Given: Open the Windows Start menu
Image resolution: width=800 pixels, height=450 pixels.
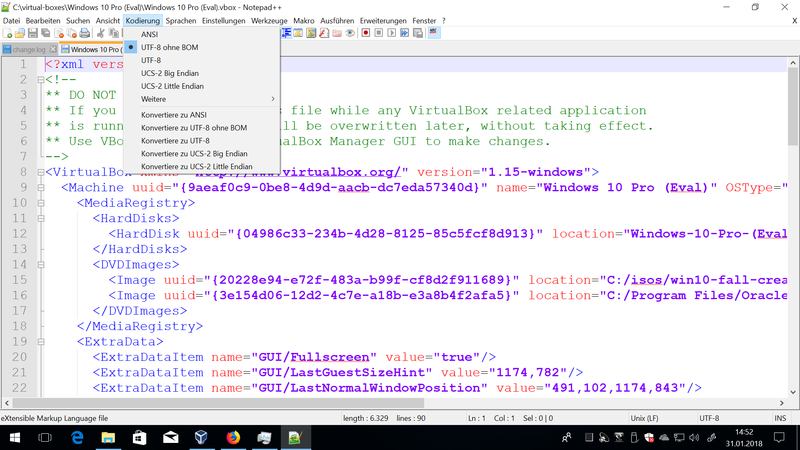Looking at the screenshot, I should [15, 438].
